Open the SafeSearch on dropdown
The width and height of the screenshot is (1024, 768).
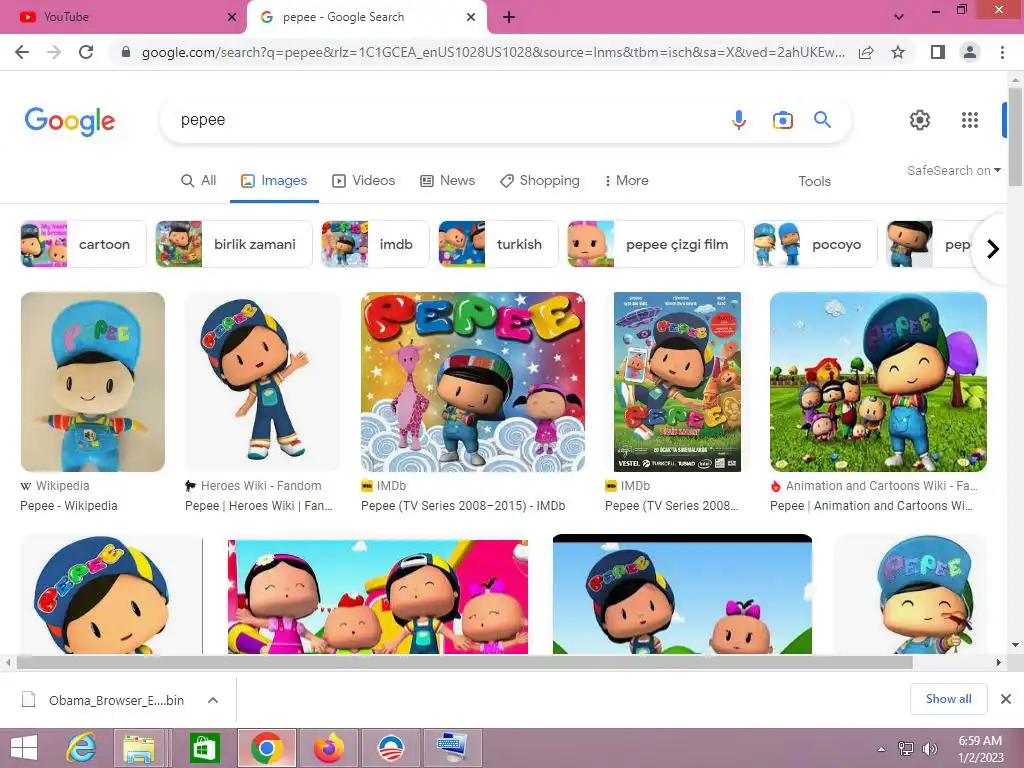(x=953, y=170)
